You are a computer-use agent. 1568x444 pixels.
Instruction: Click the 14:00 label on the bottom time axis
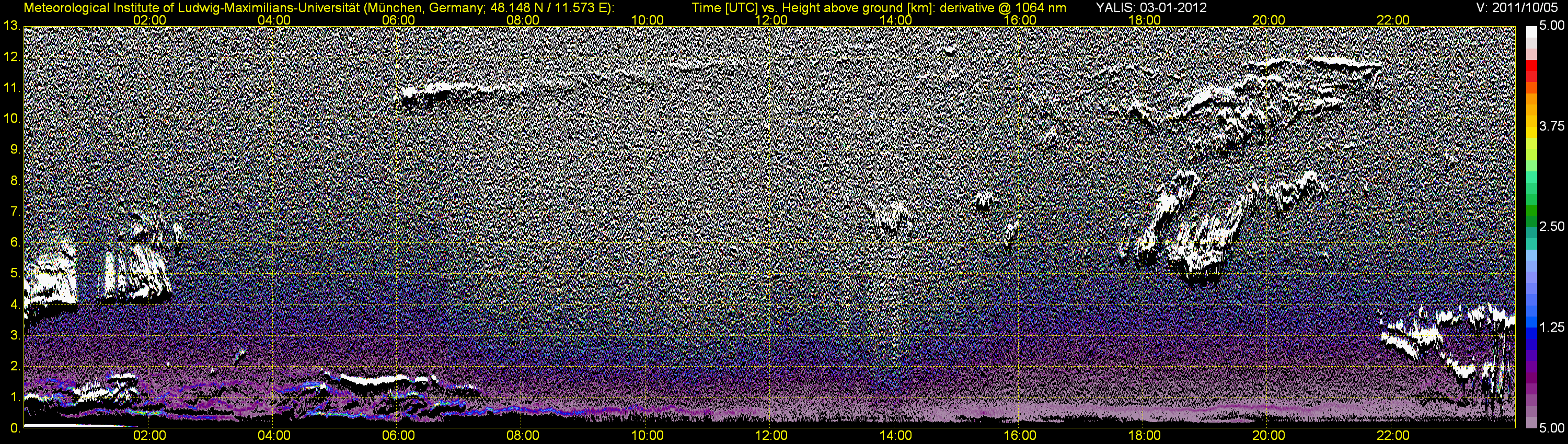(x=896, y=436)
